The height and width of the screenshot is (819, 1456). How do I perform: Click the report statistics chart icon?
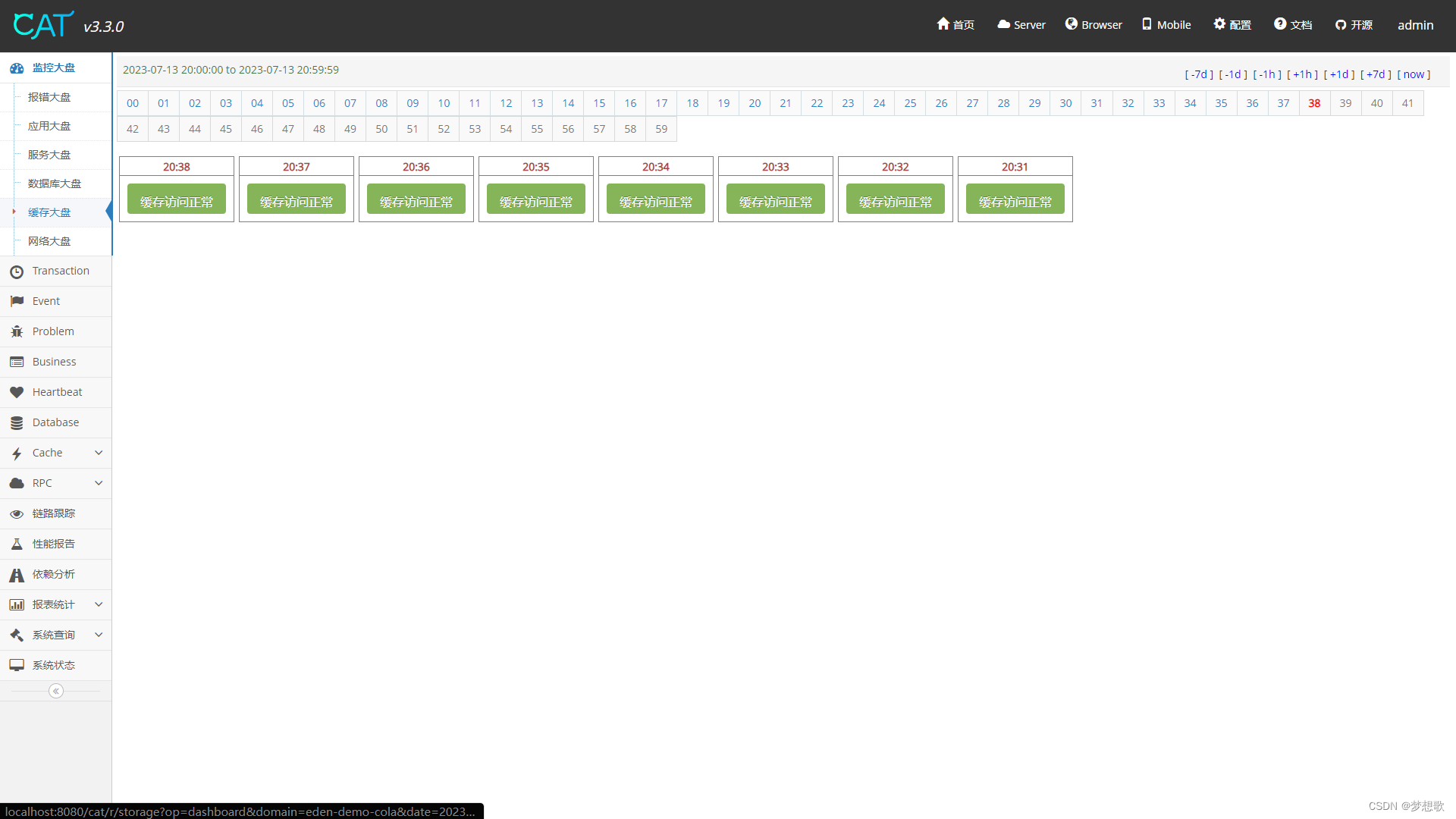pos(17,605)
